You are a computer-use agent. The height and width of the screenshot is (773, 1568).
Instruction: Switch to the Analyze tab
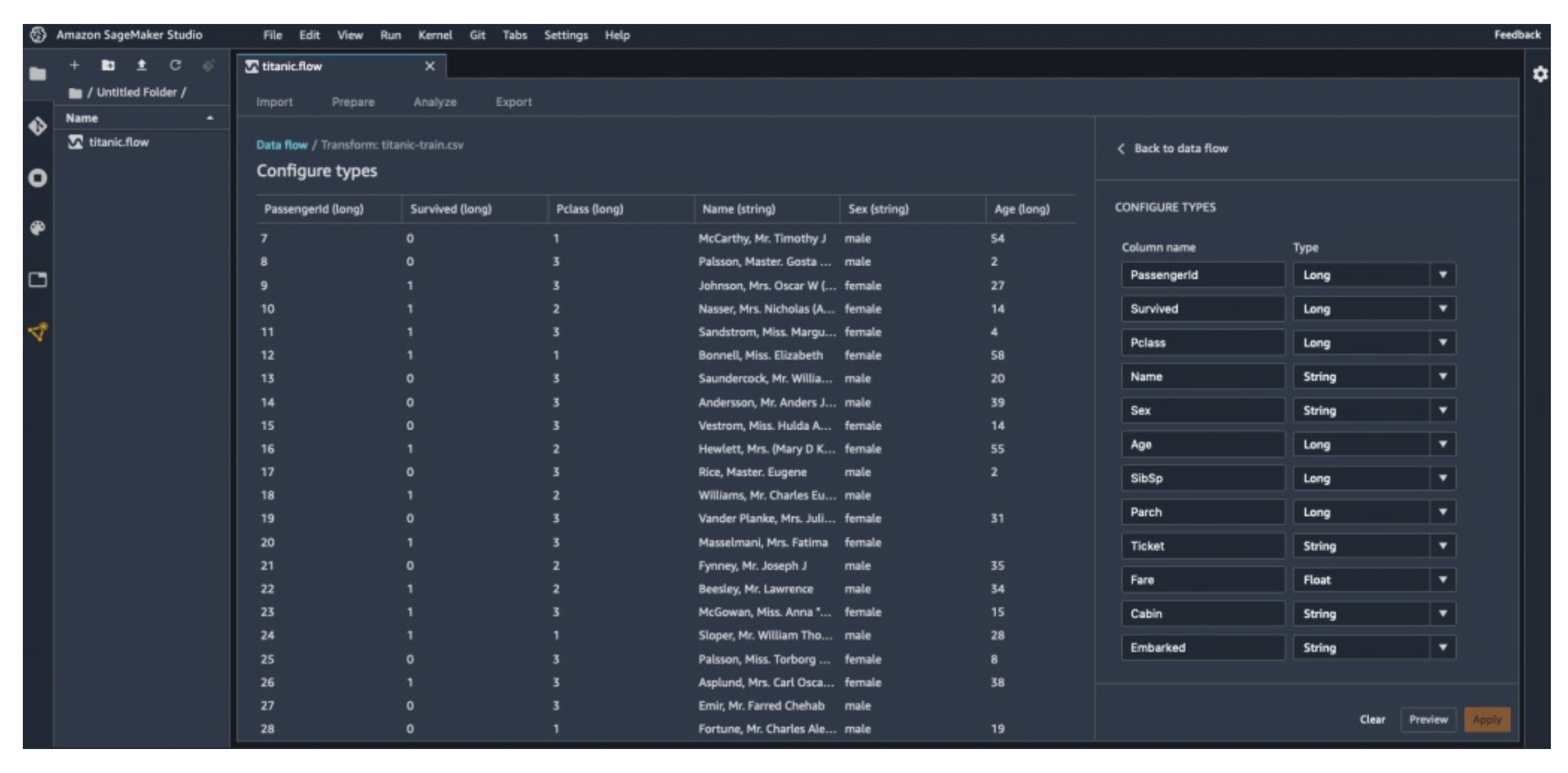tap(435, 102)
